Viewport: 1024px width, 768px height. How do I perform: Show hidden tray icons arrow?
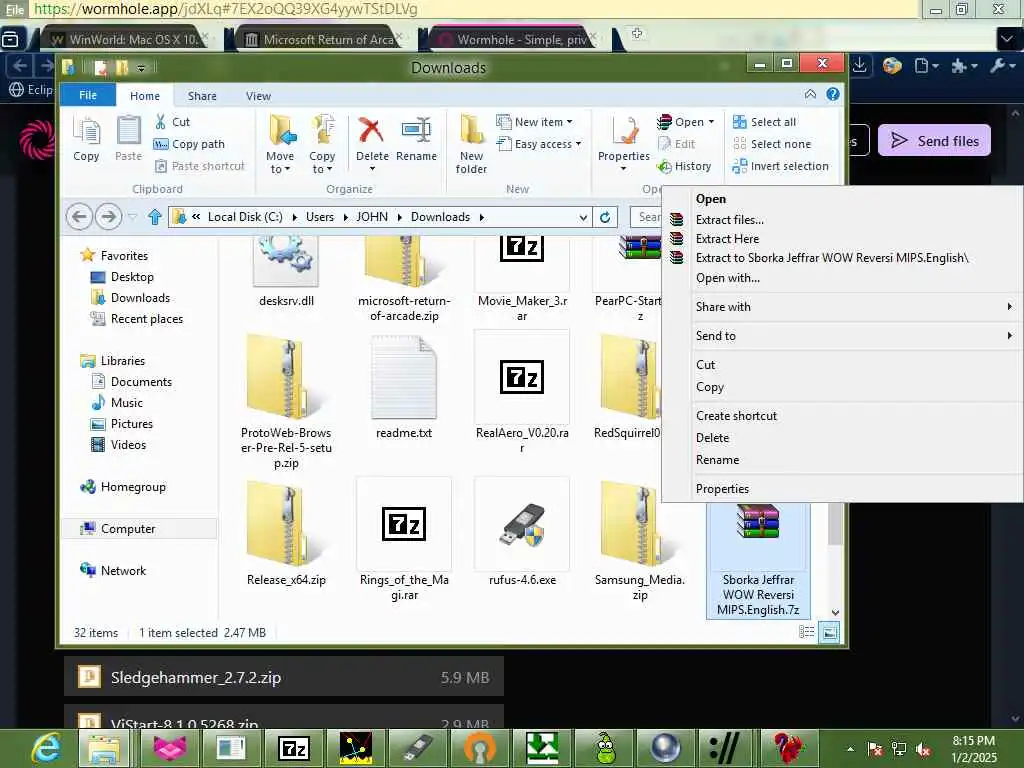(850, 749)
